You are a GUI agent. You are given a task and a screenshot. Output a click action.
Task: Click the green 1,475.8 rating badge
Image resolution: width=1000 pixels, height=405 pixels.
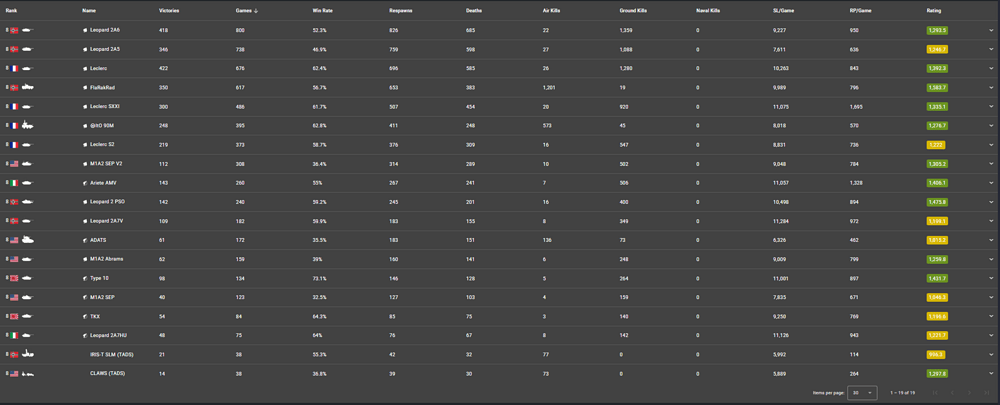point(938,202)
